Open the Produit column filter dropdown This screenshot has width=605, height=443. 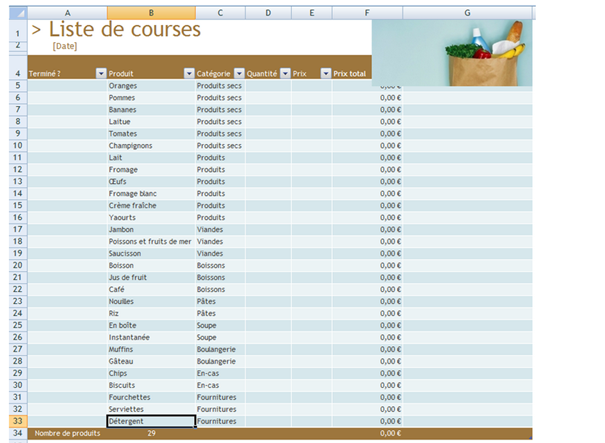point(189,73)
